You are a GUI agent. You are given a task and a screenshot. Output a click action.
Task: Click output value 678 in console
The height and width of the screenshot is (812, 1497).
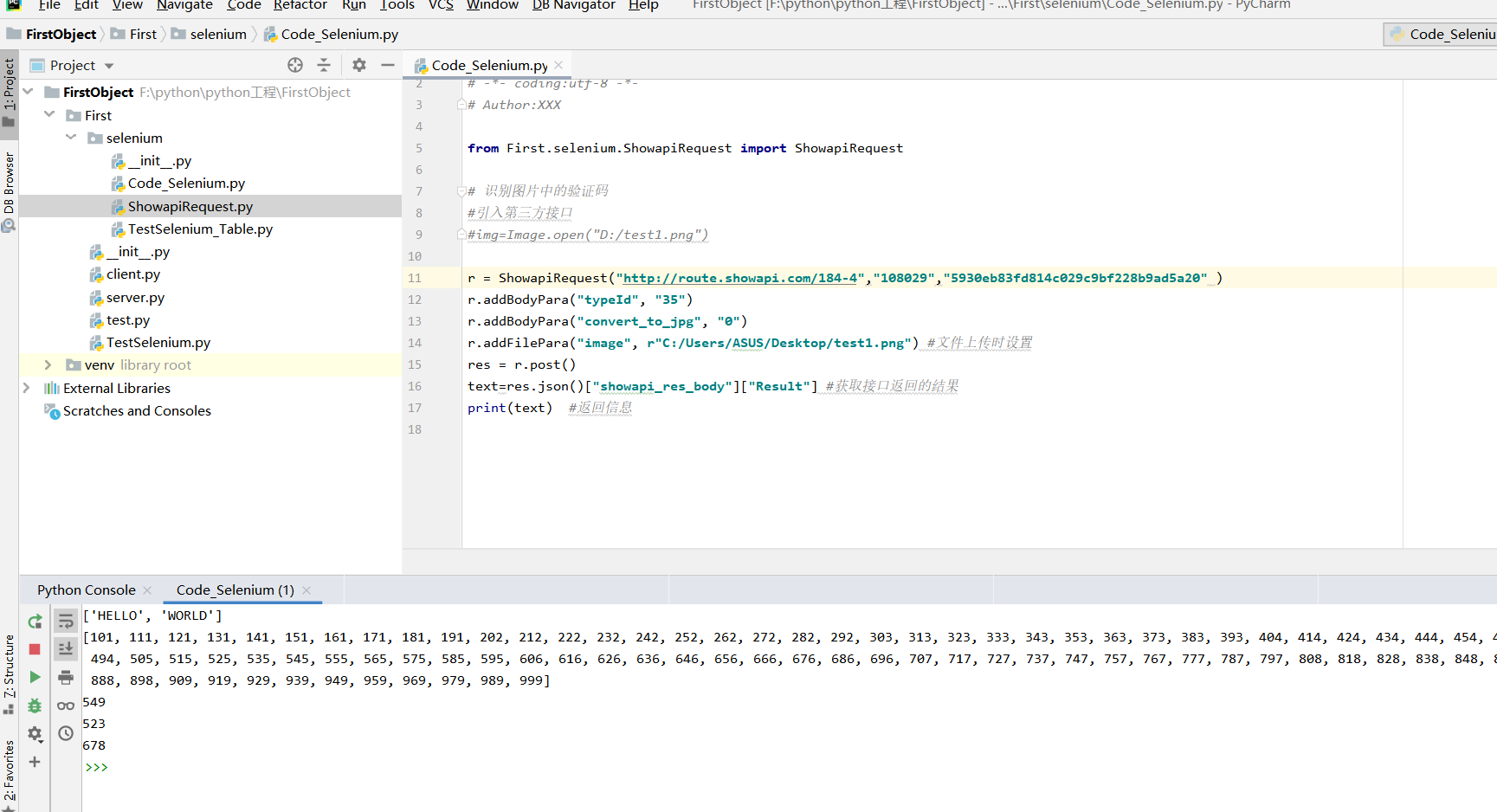pyautogui.click(x=94, y=745)
